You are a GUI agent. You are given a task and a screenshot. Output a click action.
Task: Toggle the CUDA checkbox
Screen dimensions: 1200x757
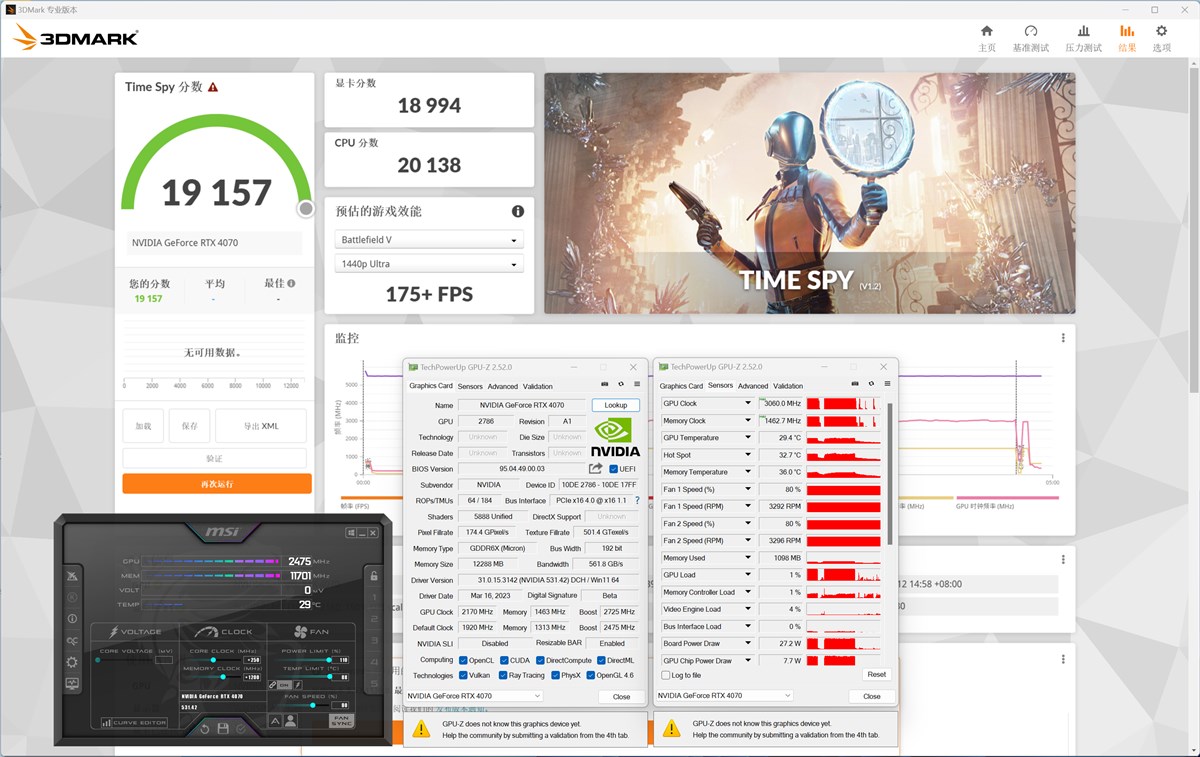pyautogui.click(x=503, y=660)
